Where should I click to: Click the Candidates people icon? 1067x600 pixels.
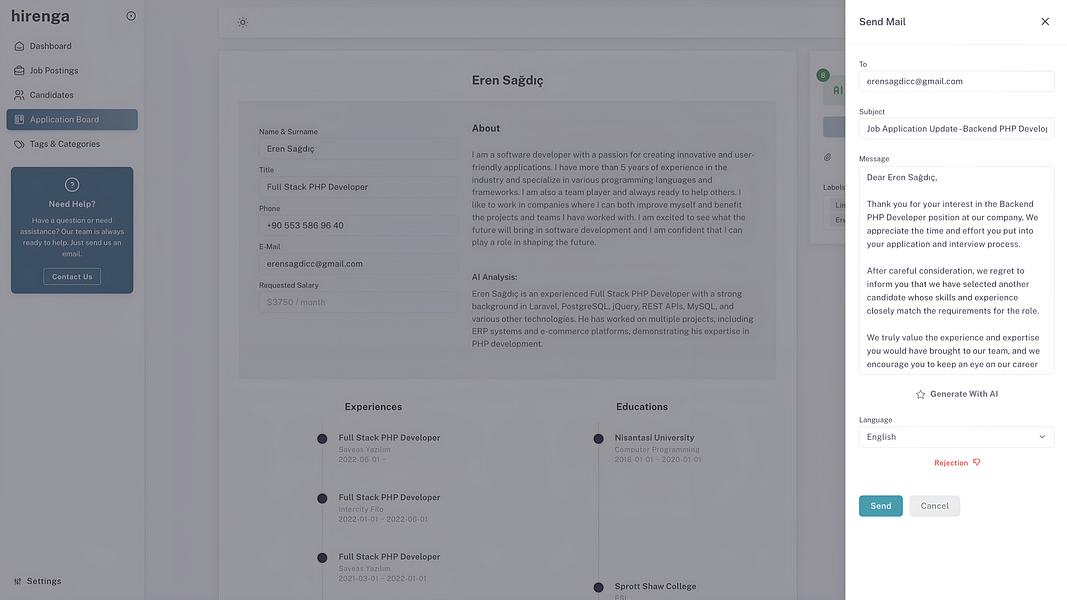pos(19,95)
